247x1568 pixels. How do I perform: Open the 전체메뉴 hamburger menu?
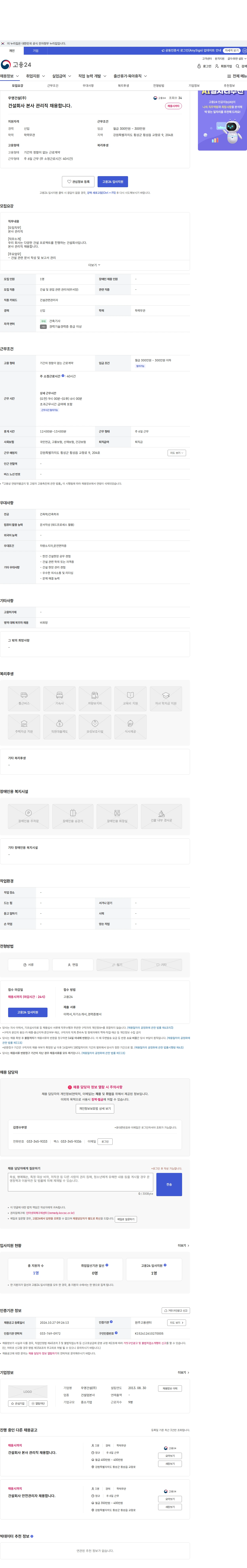coord(229,76)
